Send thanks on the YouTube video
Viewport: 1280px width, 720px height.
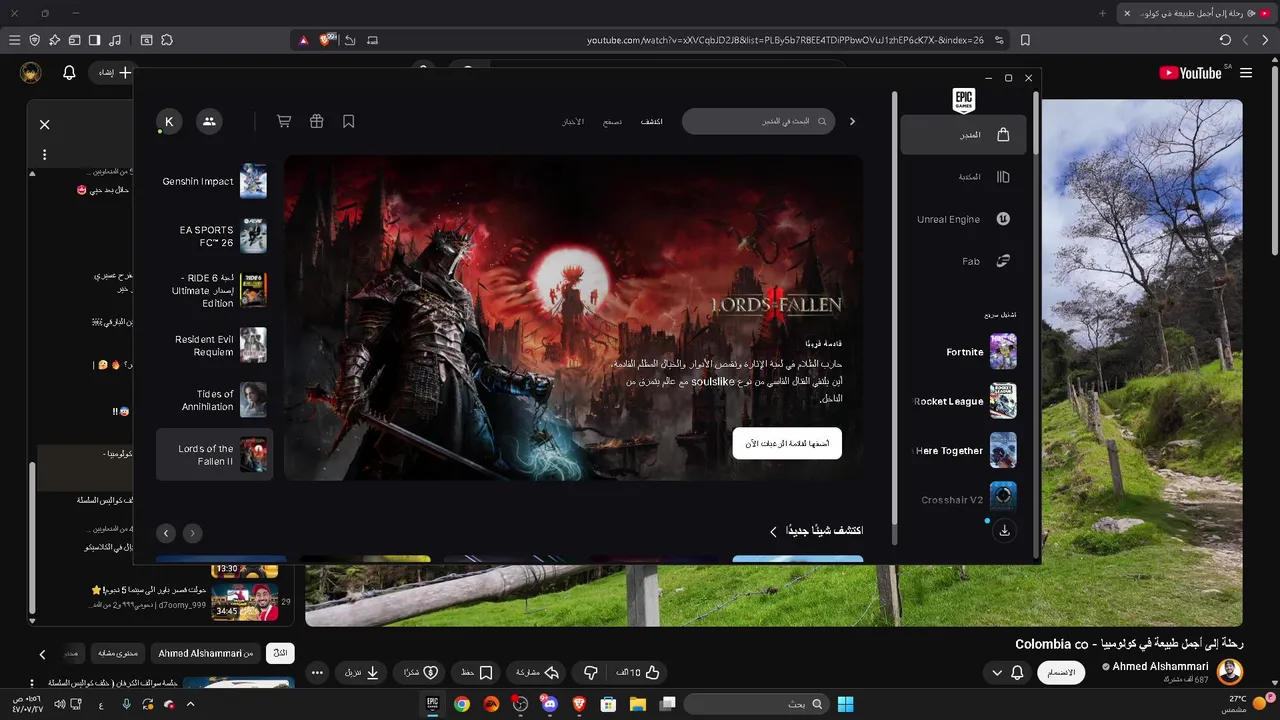coord(421,673)
